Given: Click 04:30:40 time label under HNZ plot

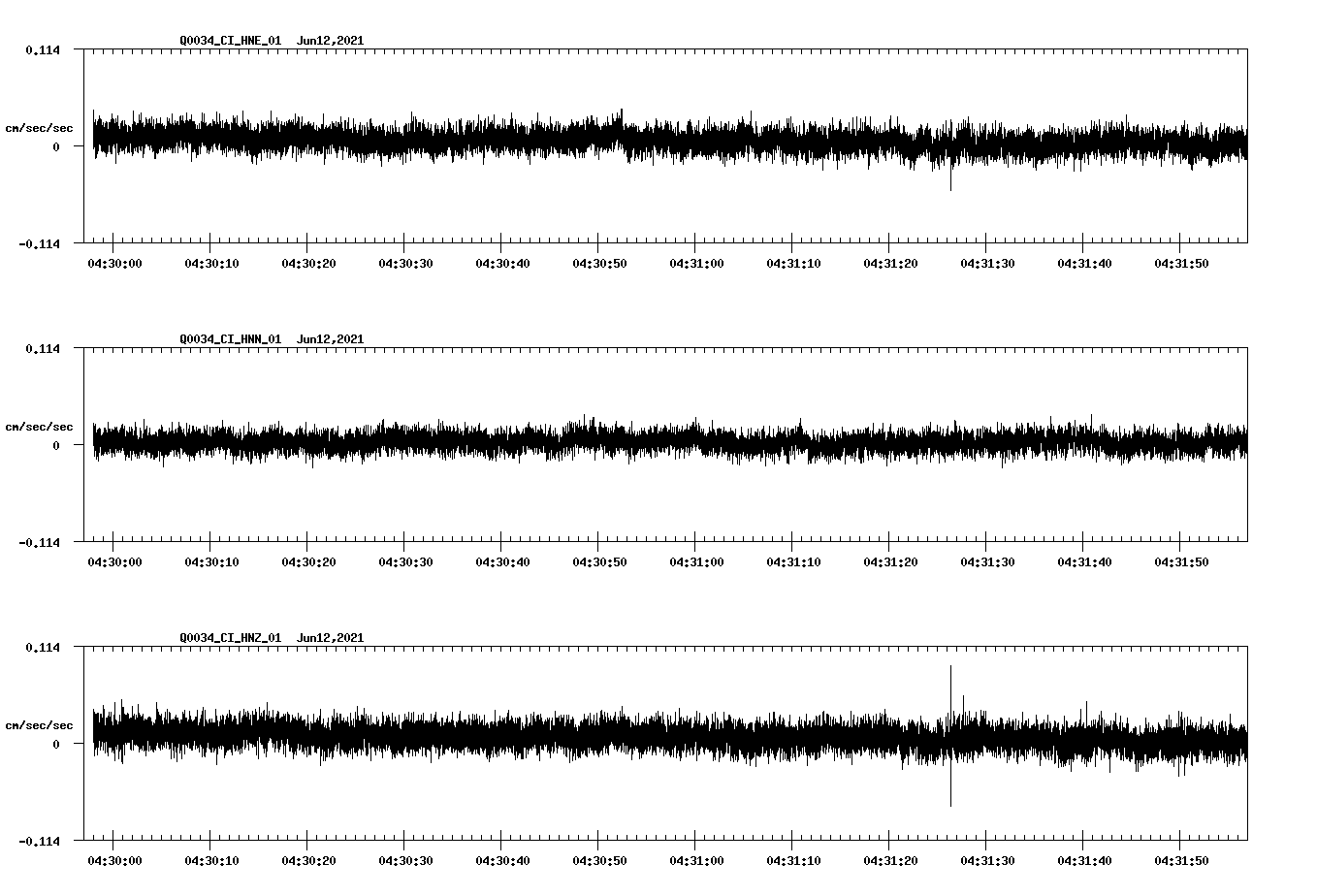Looking at the screenshot, I should click(502, 861).
